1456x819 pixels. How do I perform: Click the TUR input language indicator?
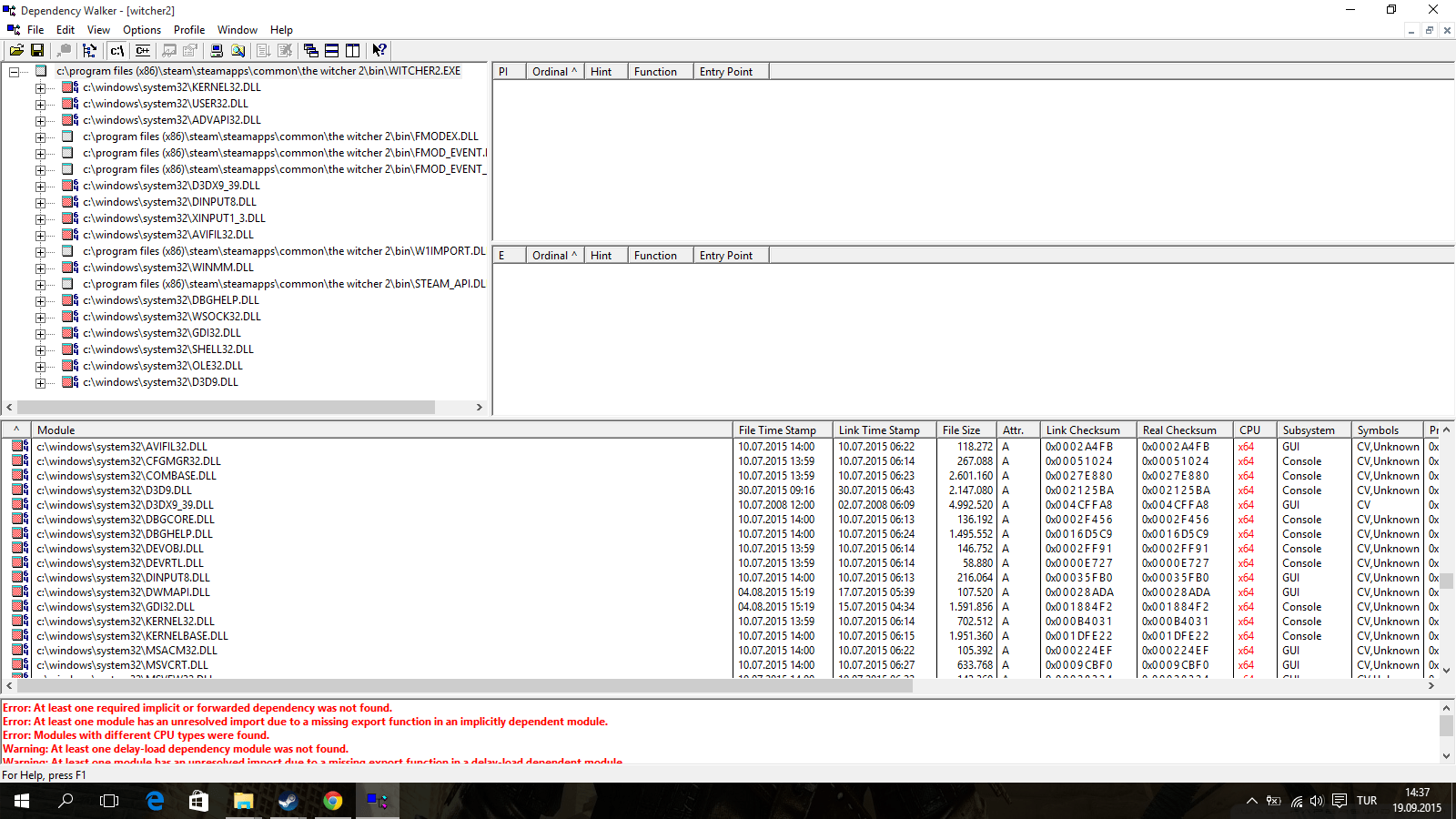click(1367, 801)
